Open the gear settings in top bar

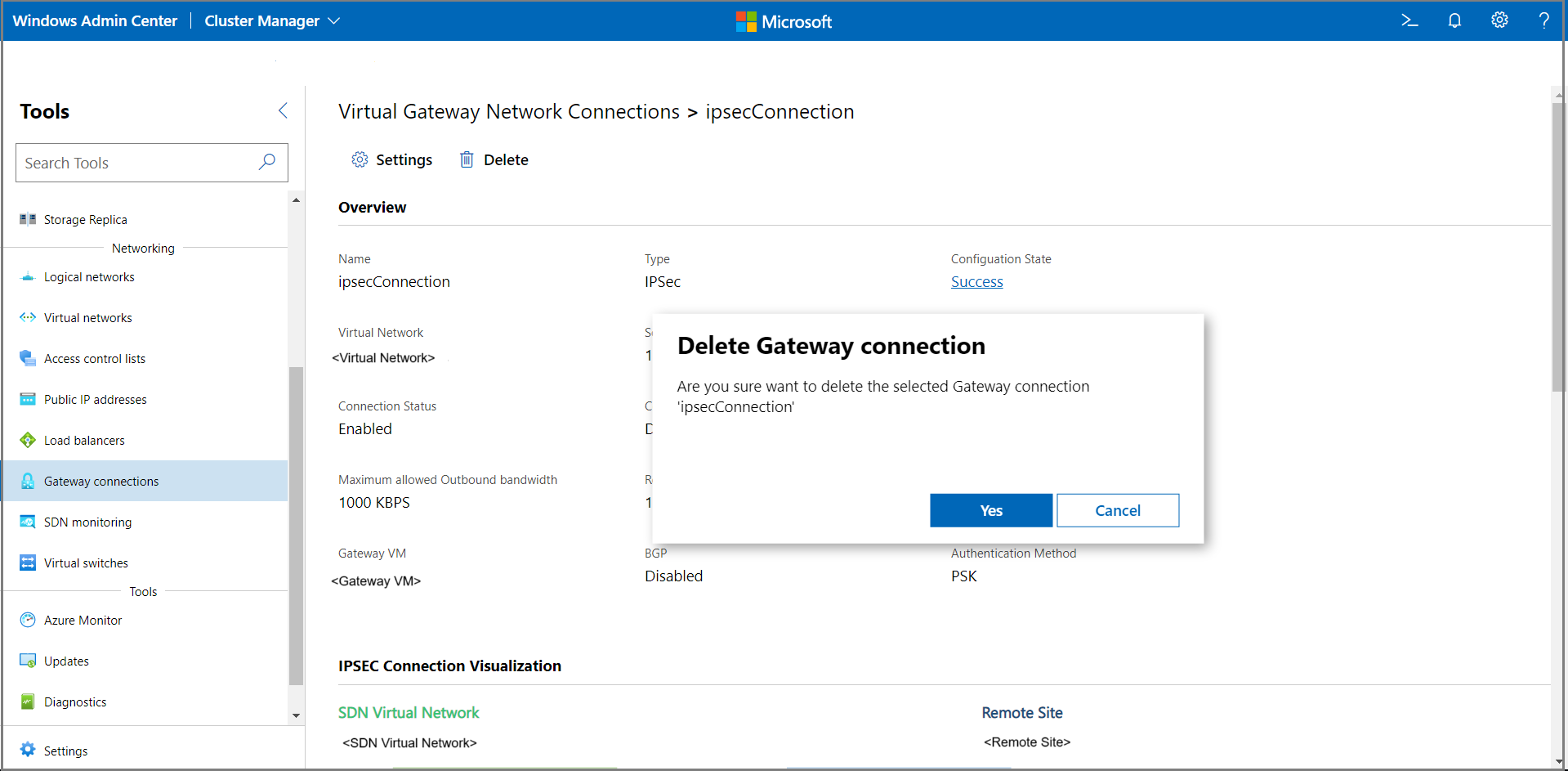coord(1499,20)
